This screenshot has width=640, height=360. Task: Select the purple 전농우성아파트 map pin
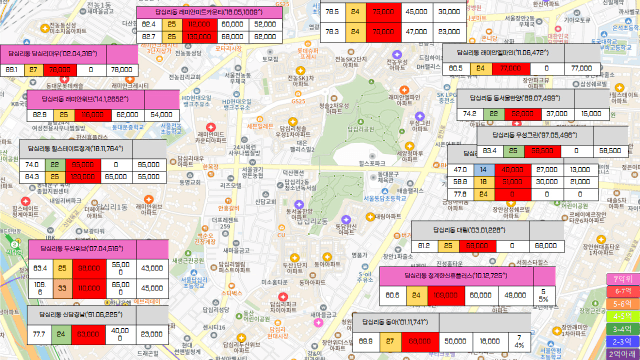pyautogui.click(x=397, y=54)
